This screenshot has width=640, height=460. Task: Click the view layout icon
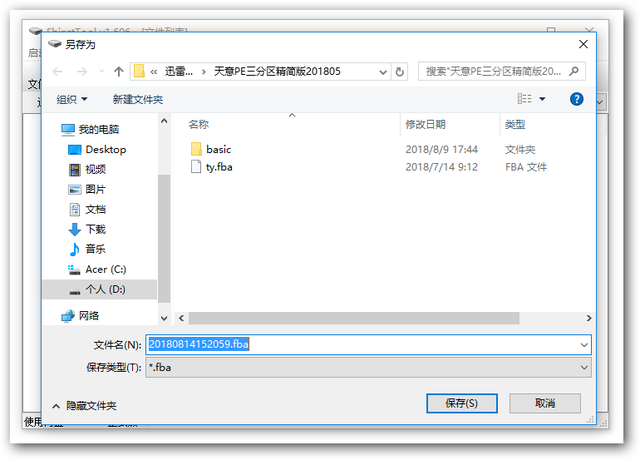click(524, 99)
